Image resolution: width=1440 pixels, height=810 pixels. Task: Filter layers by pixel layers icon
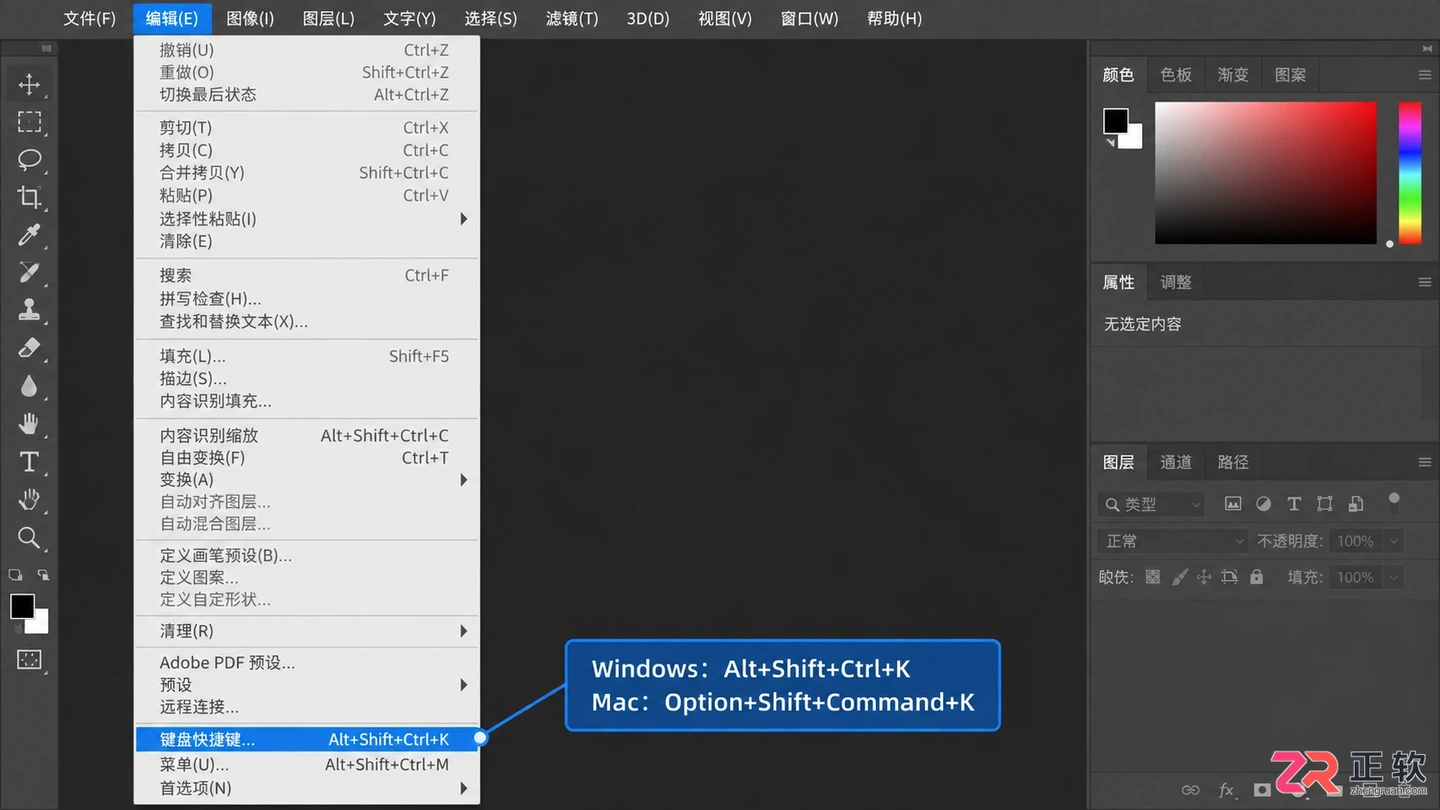point(1233,504)
